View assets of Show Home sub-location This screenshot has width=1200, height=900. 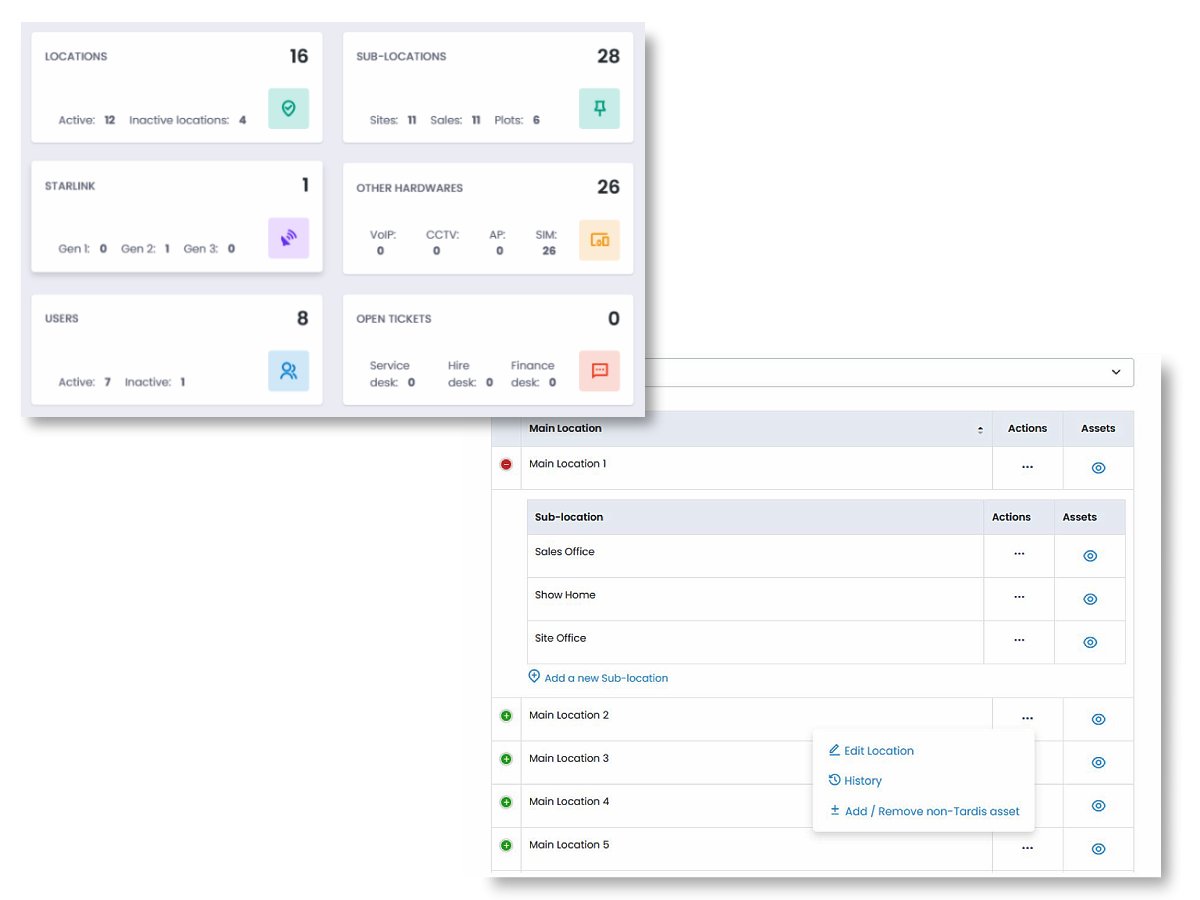tap(1090, 599)
